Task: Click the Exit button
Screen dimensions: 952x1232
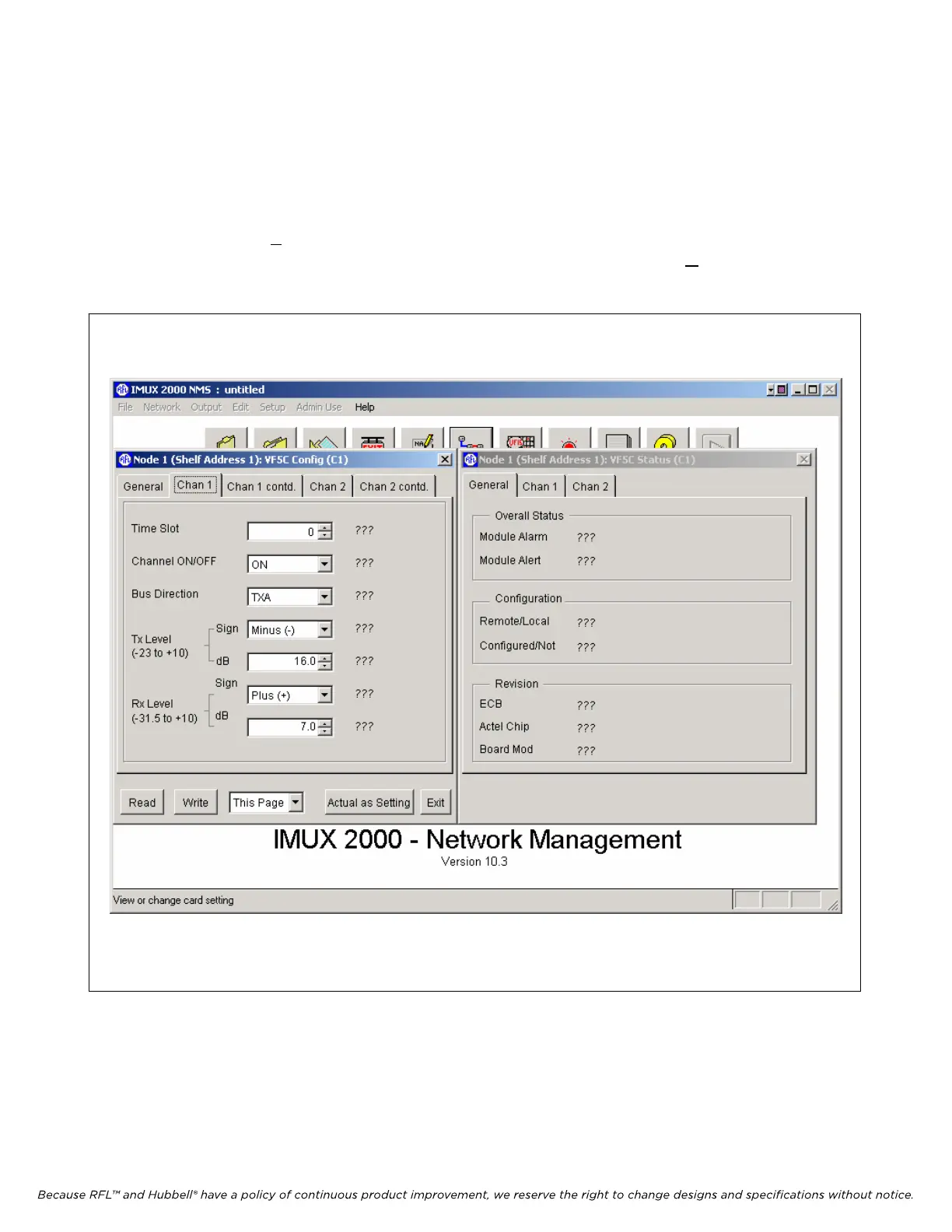Action: click(x=436, y=802)
